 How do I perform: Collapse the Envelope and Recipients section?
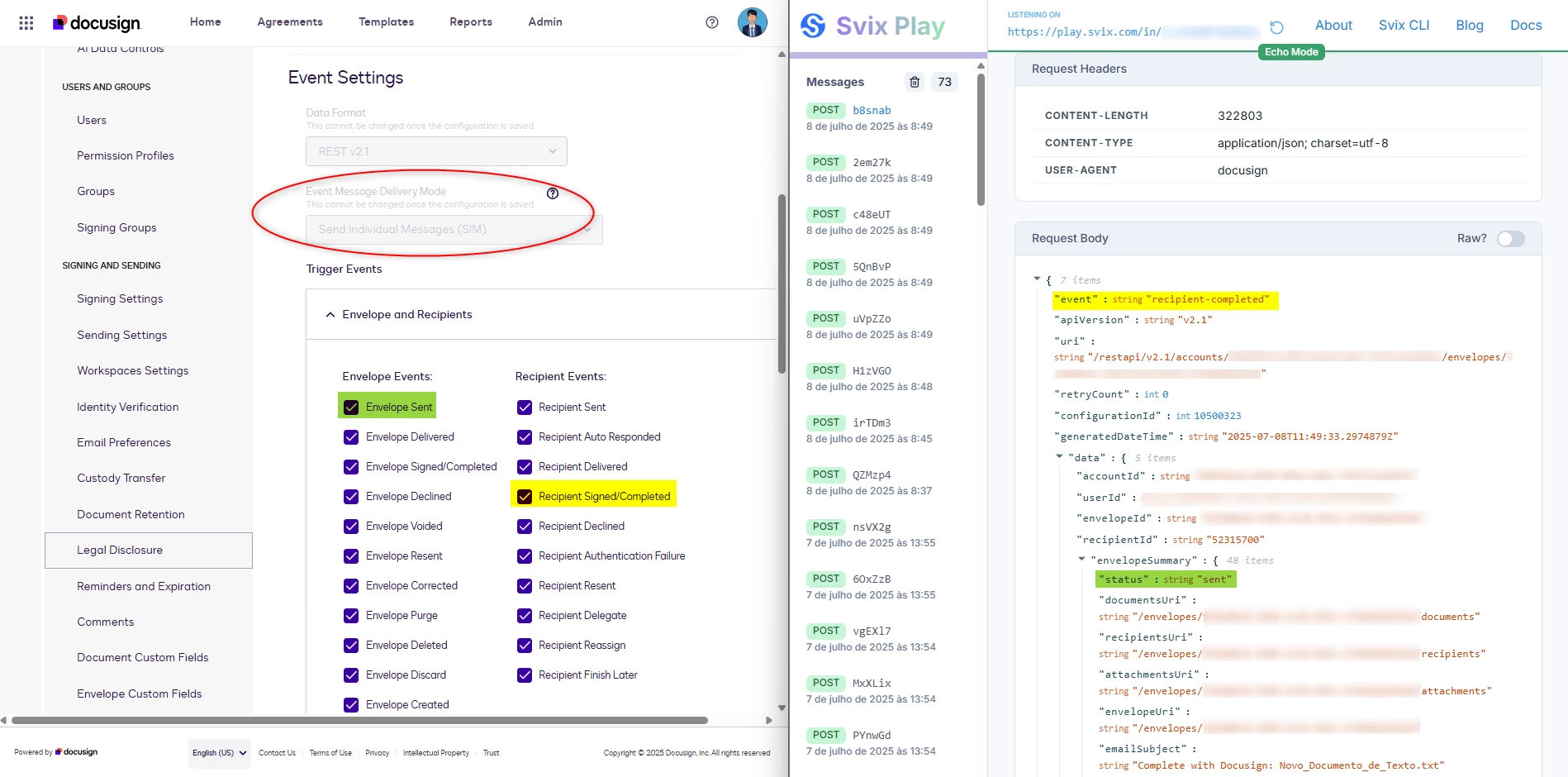tap(330, 315)
